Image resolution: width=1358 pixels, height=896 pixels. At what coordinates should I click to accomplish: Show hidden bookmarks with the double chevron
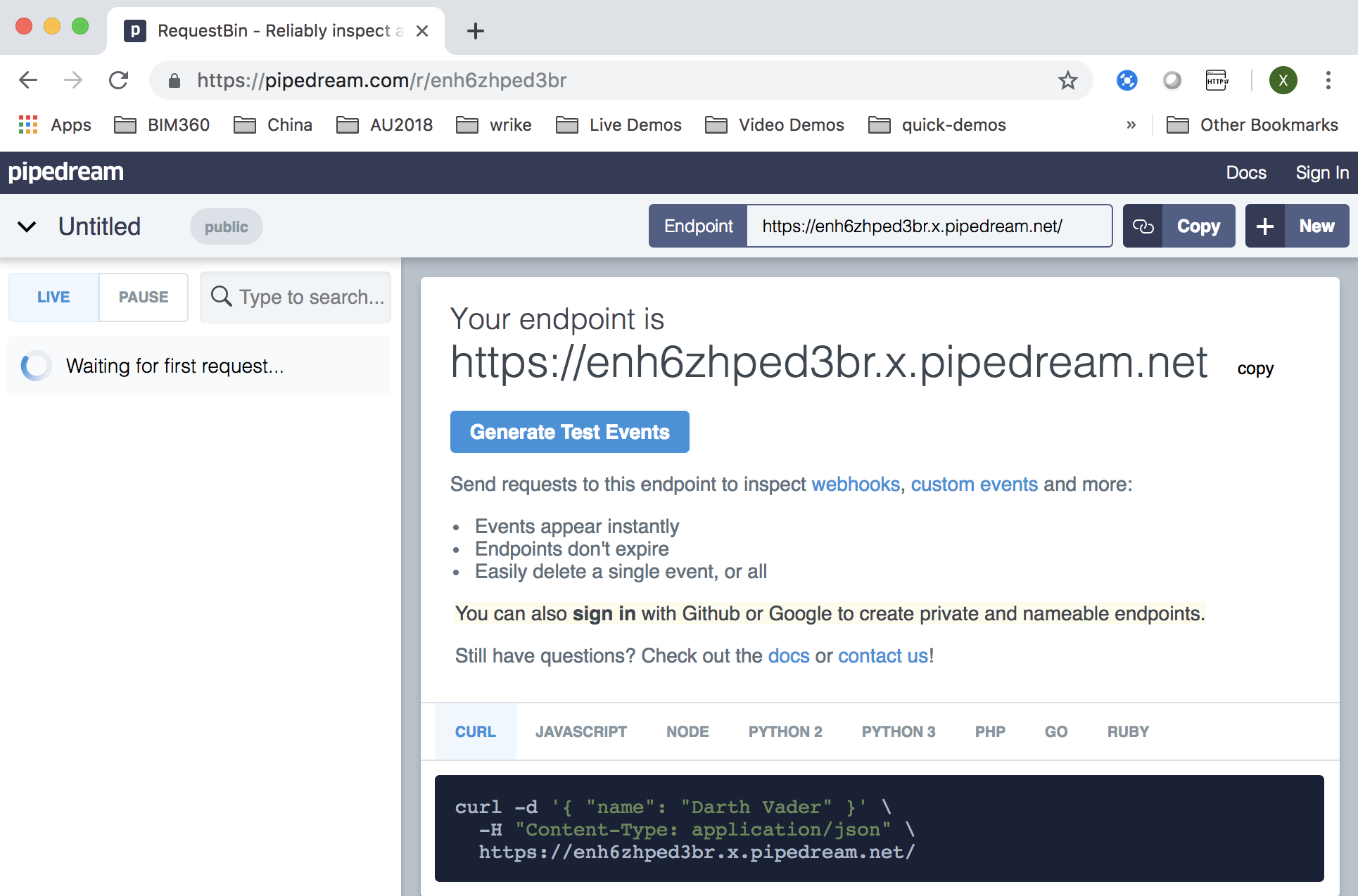tap(1131, 125)
